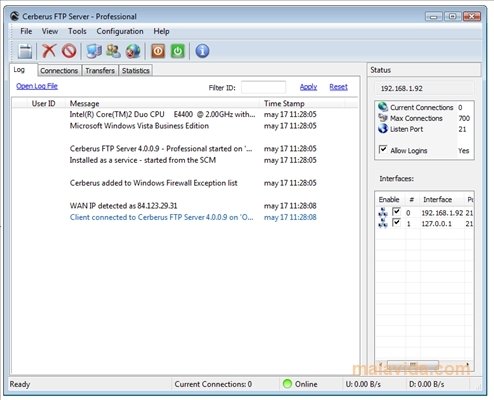Select log row 'Cerberus added to Windows Firewall Exception list'
The height and width of the screenshot is (400, 494).
point(185,183)
